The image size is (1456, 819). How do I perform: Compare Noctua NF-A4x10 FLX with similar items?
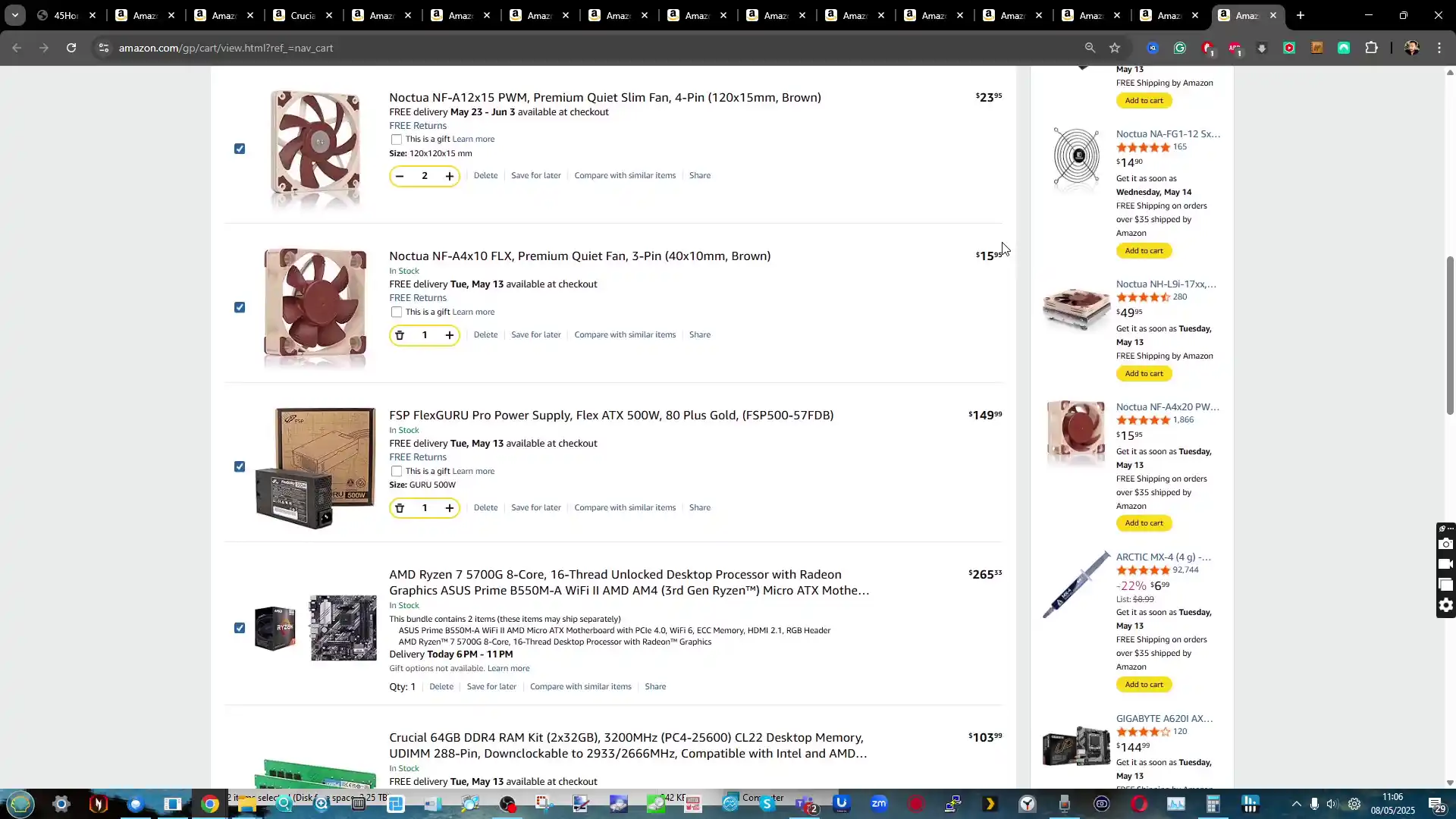tap(624, 334)
